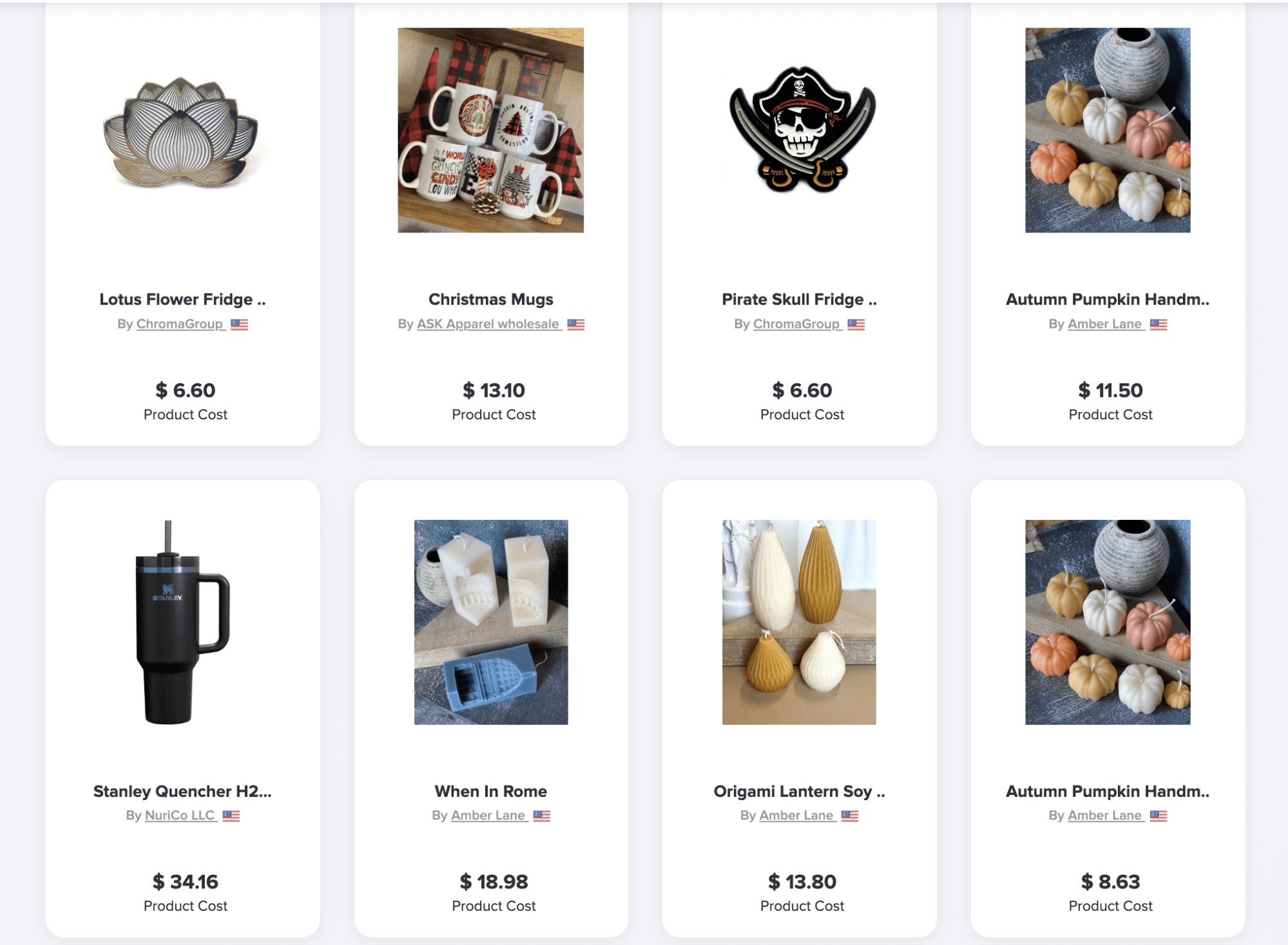Open the Christmas Mugs product image
Image resolution: width=1288 pixels, height=945 pixels.
coord(490,130)
